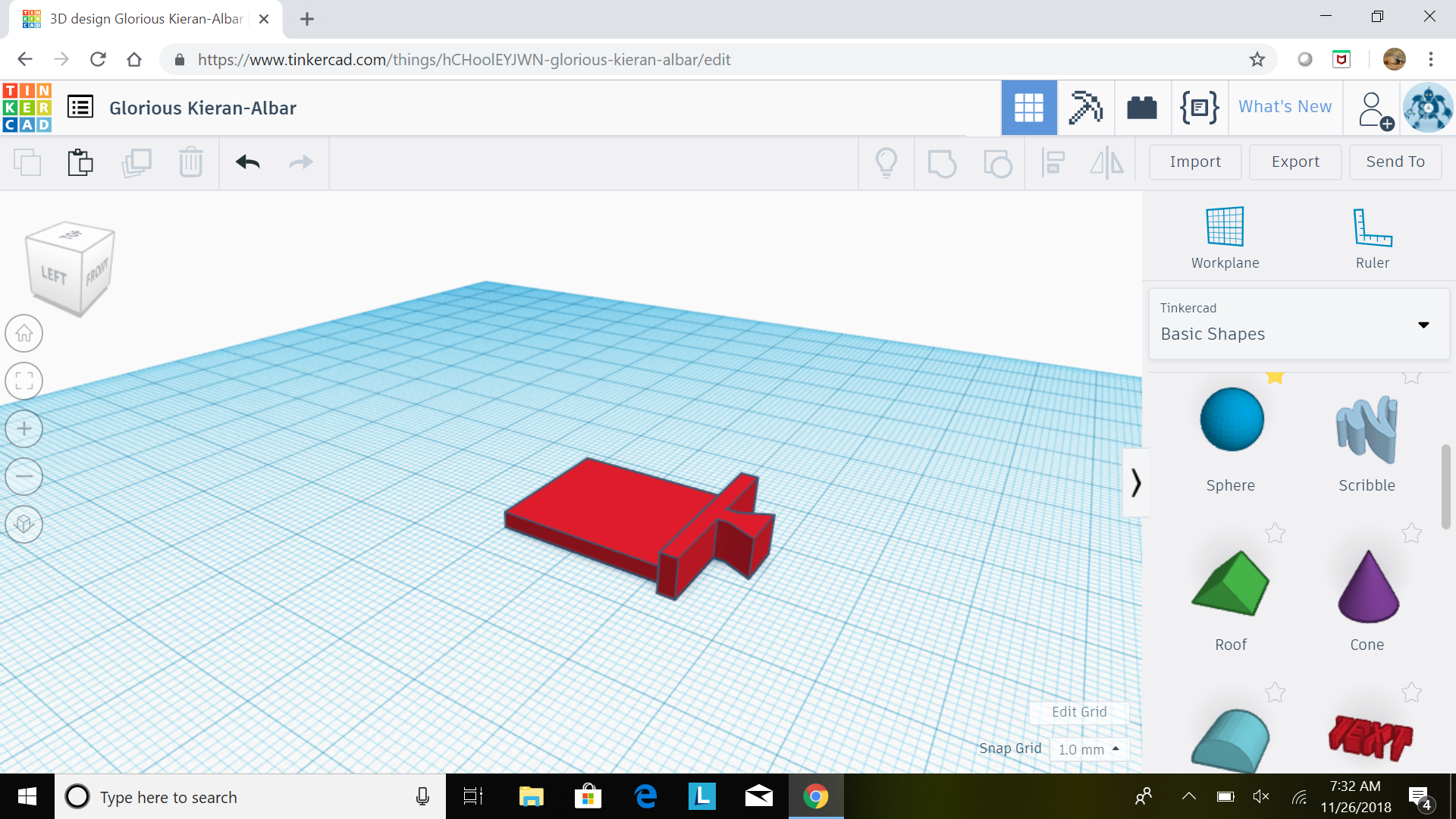
Task: Favorite the Text shape star
Action: (x=1411, y=692)
